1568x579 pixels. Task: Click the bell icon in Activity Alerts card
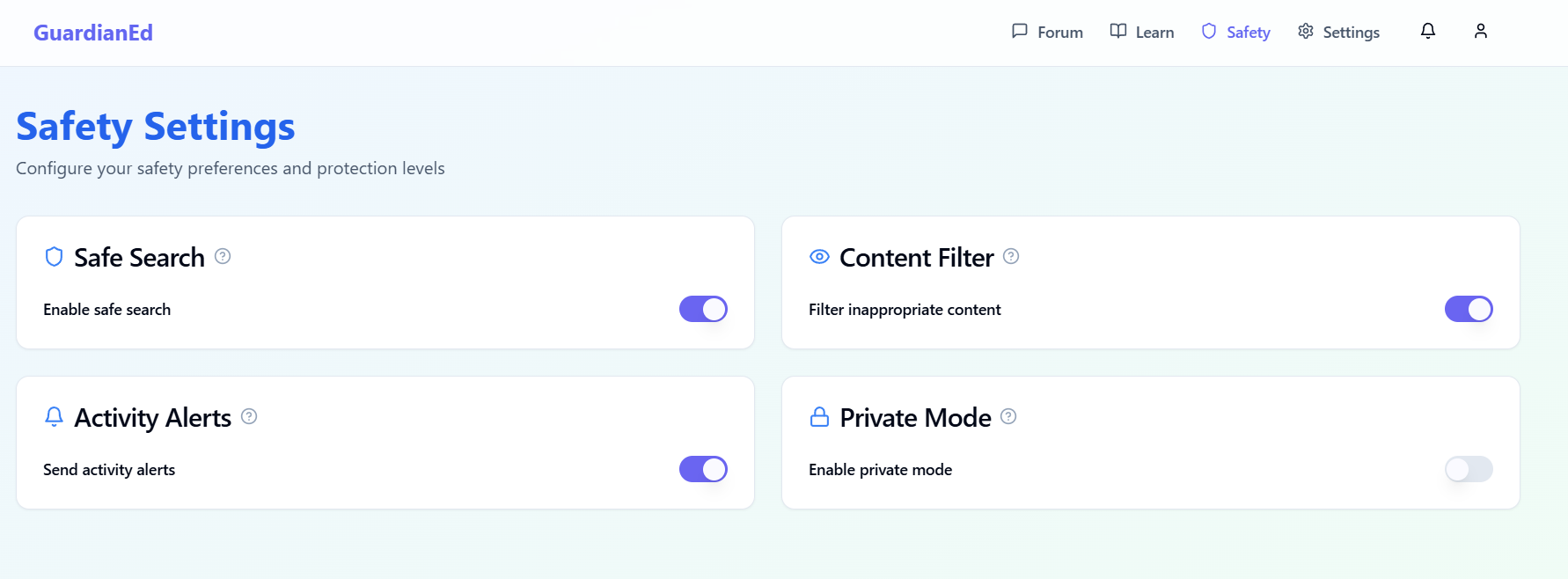pos(54,417)
